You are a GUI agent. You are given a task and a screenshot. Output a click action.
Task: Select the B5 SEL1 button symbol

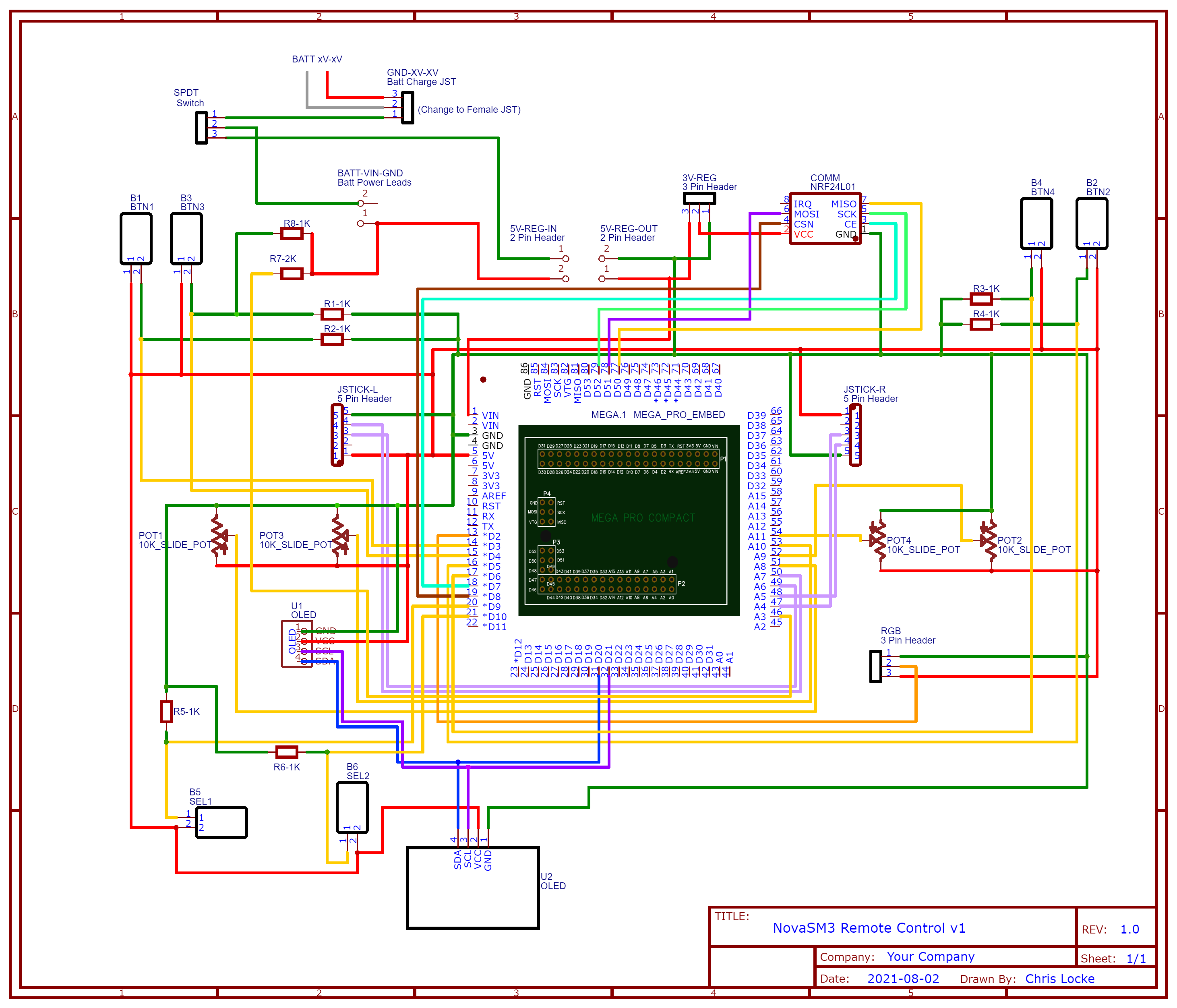tap(221, 822)
